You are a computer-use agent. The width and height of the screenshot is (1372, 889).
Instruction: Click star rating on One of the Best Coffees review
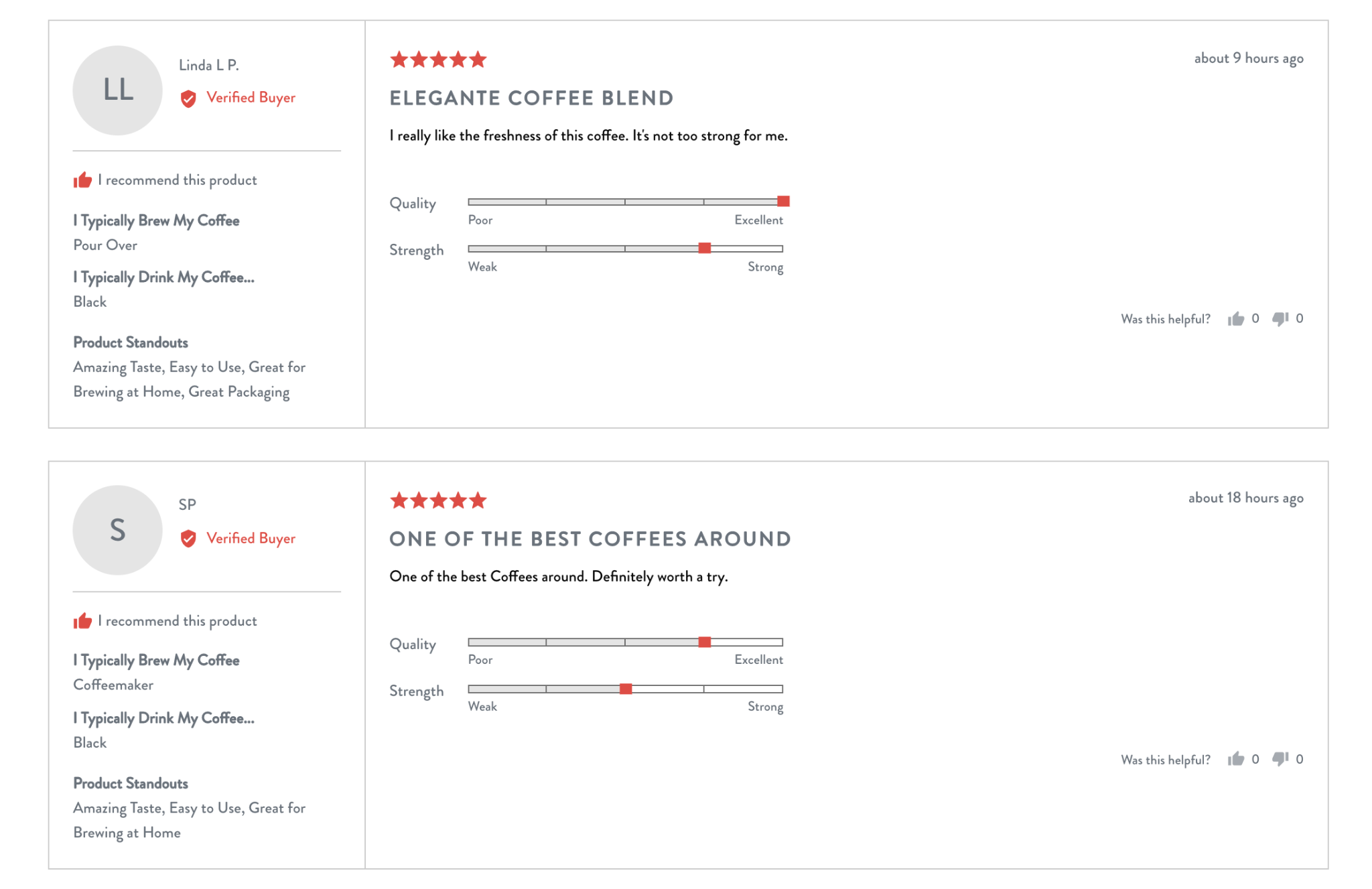(438, 500)
